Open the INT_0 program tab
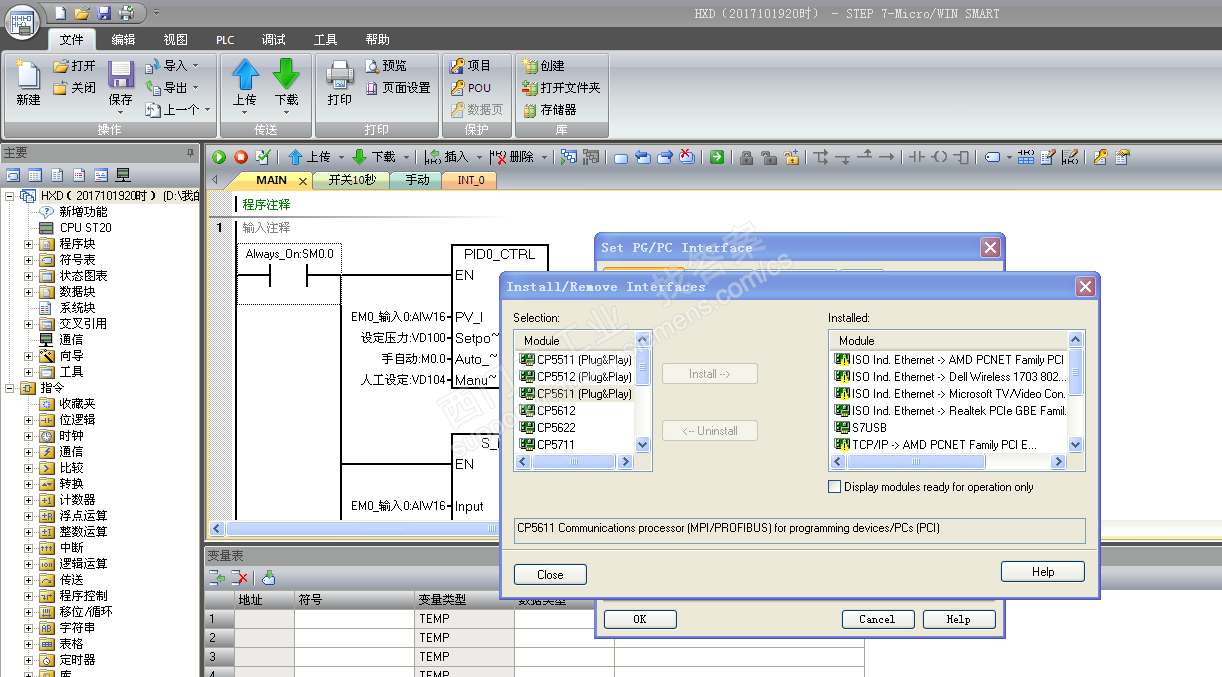1222x677 pixels. point(470,181)
